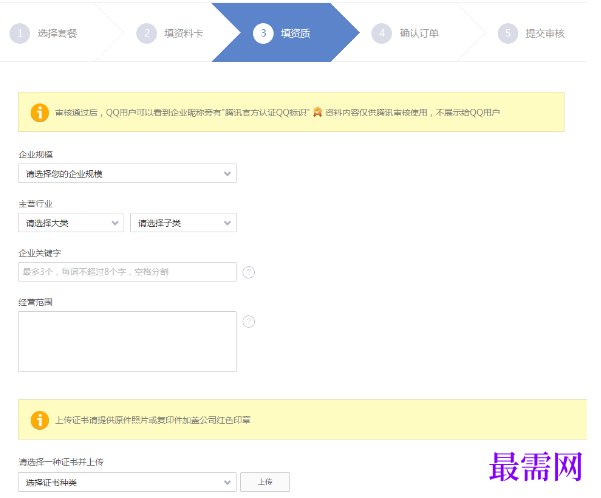Click the 主营行业 label
Screen dimensions: 601x498
click(36, 204)
